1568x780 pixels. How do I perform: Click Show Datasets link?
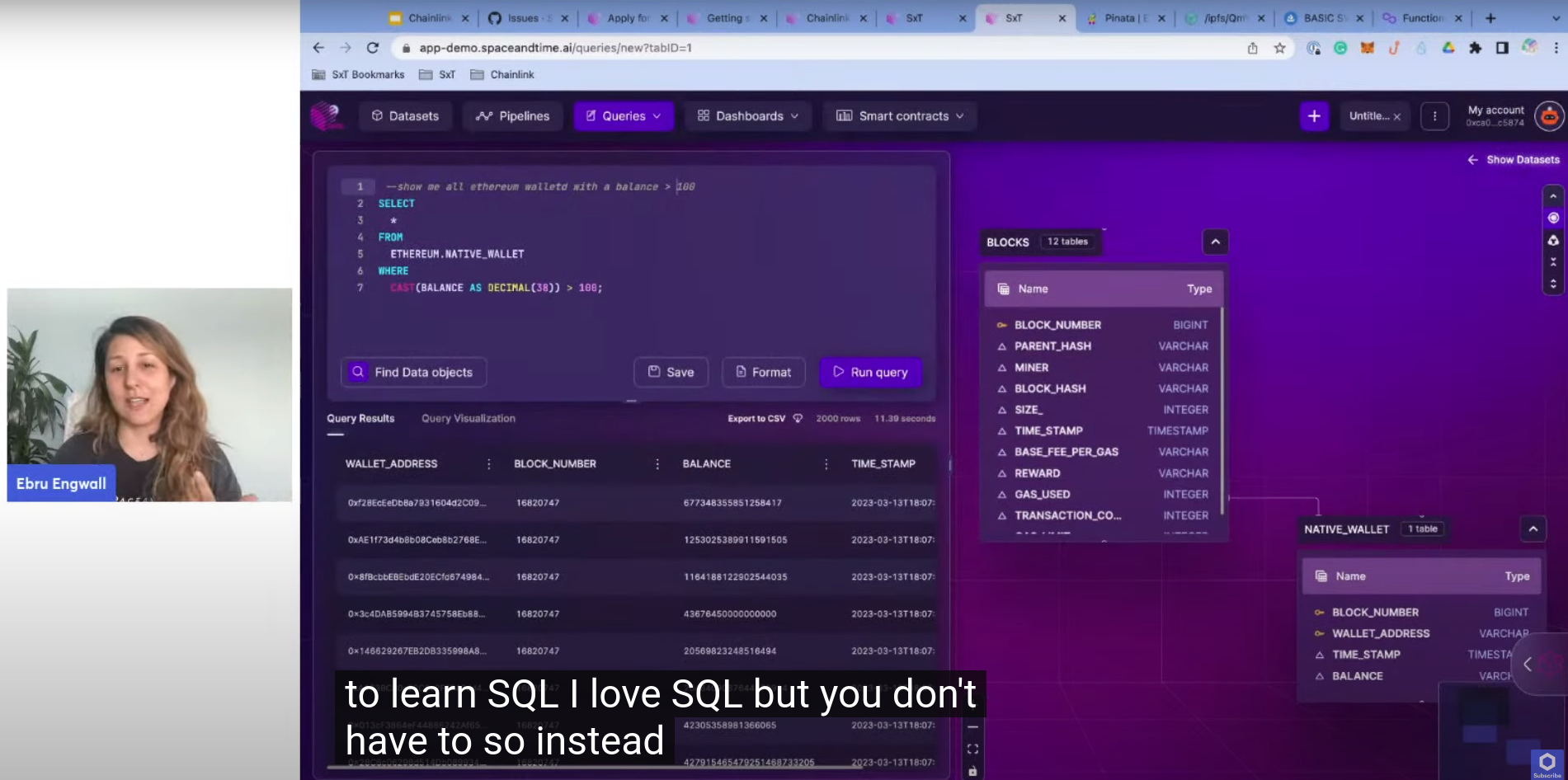[1514, 160]
